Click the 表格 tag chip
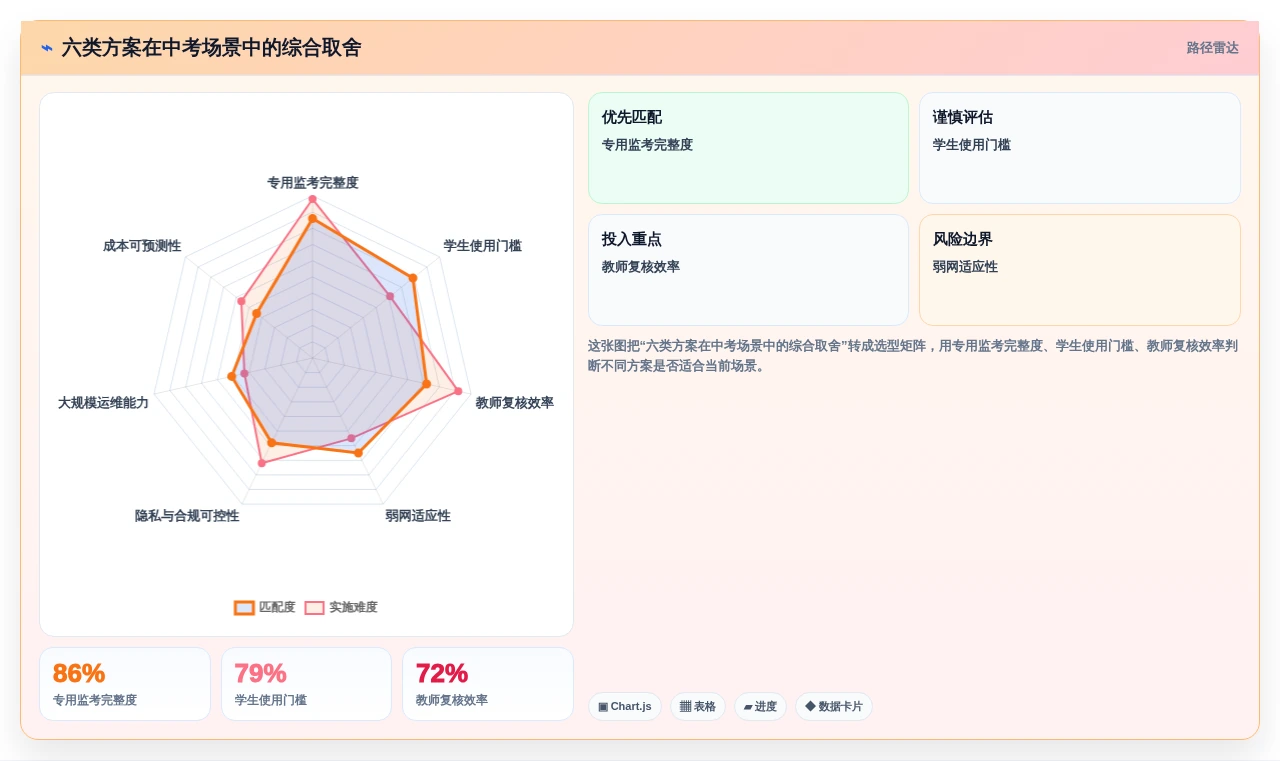The height and width of the screenshot is (761, 1280). click(698, 706)
